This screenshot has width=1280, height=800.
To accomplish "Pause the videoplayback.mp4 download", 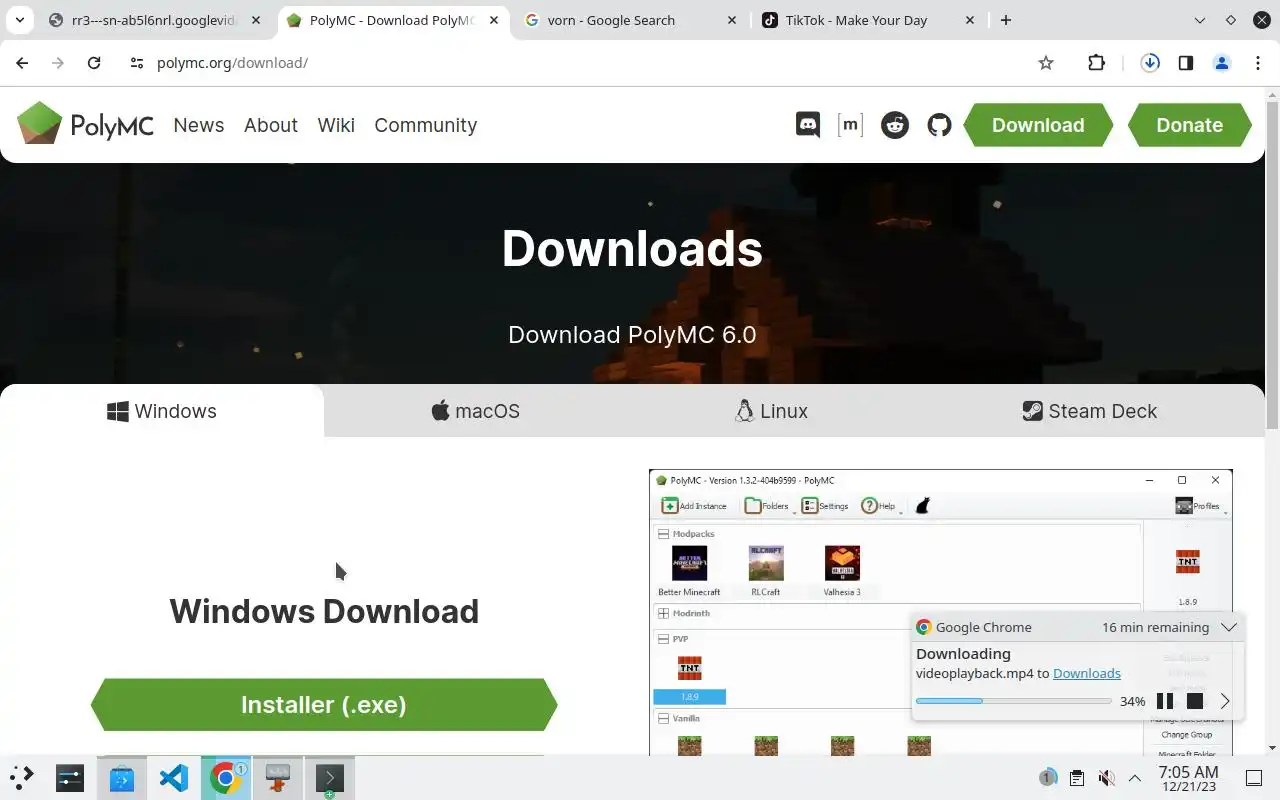I will pyautogui.click(x=1165, y=701).
